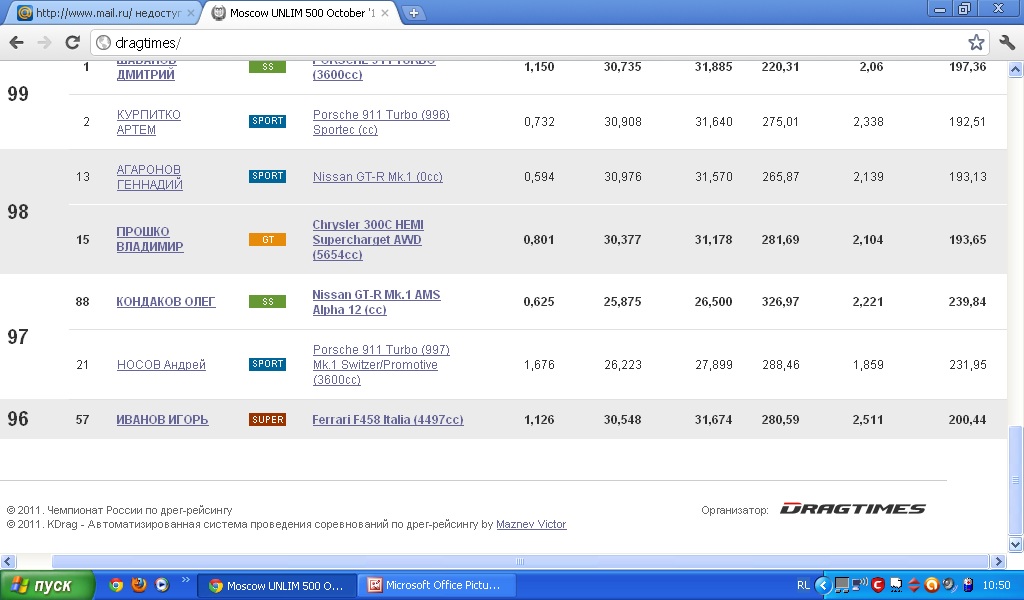Image resolution: width=1024 pixels, height=600 pixels.
Task: Switch to Microsoft Office Picture Manager taskbar button
Action: pos(435,586)
